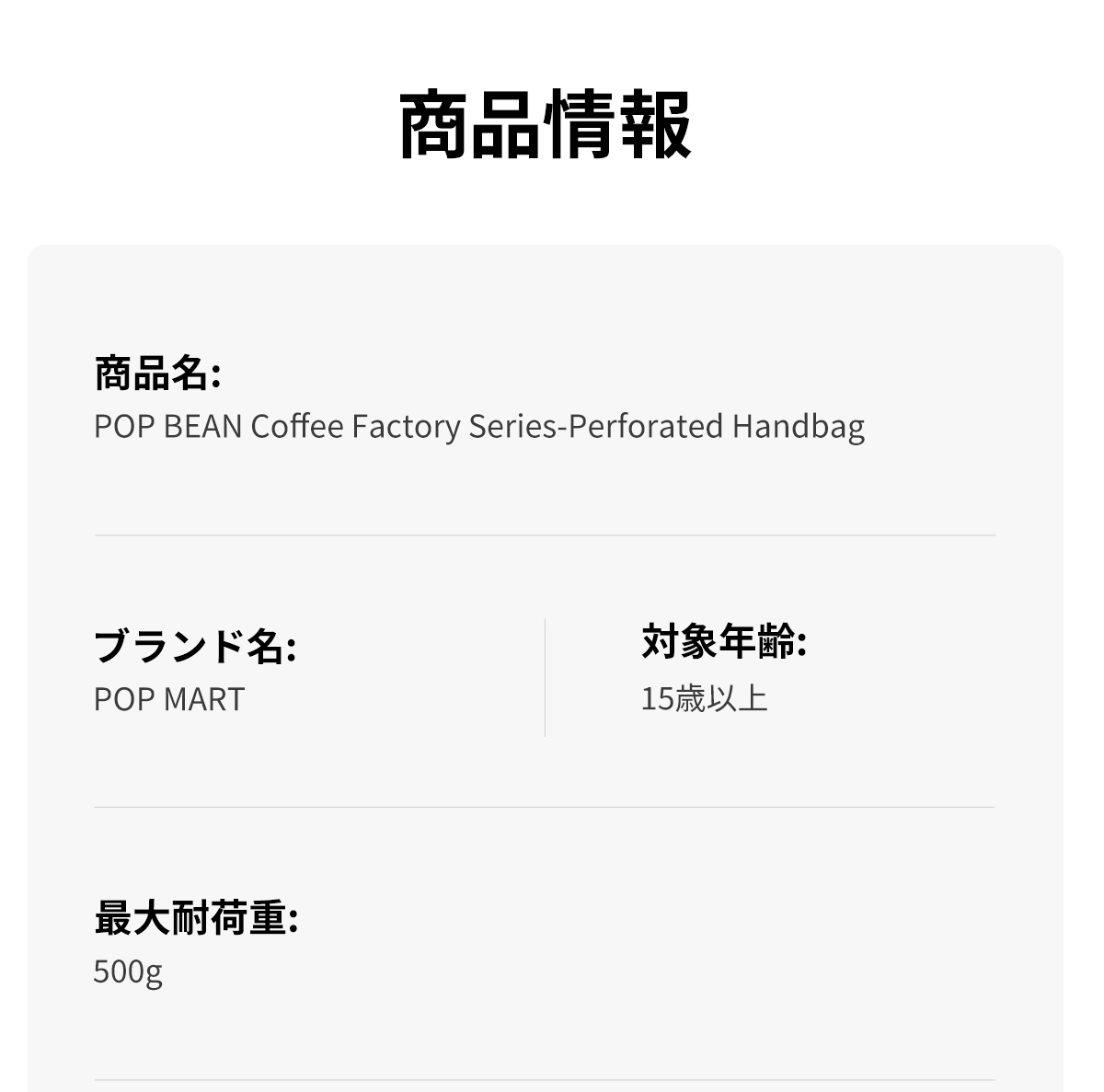Click the 商品情報 page heading
This screenshot has height=1092, width=1104.
[545, 125]
